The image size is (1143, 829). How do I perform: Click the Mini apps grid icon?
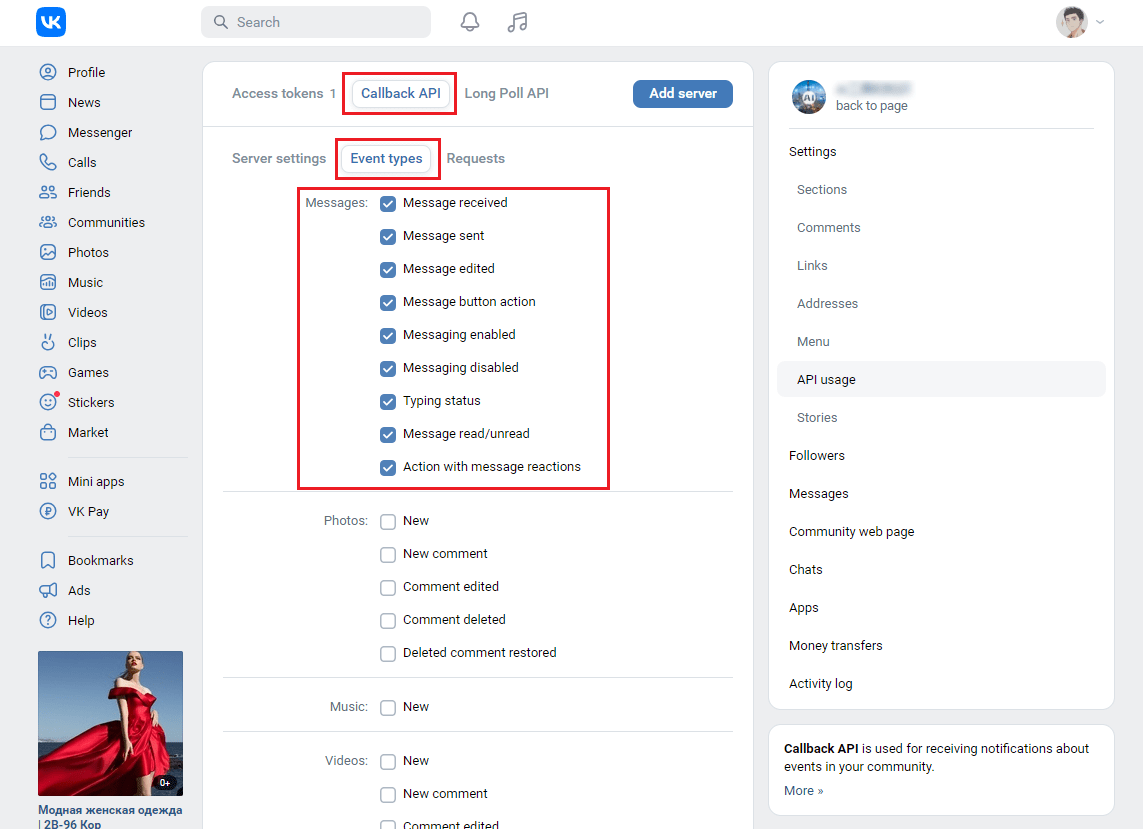click(x=48, y=481)
